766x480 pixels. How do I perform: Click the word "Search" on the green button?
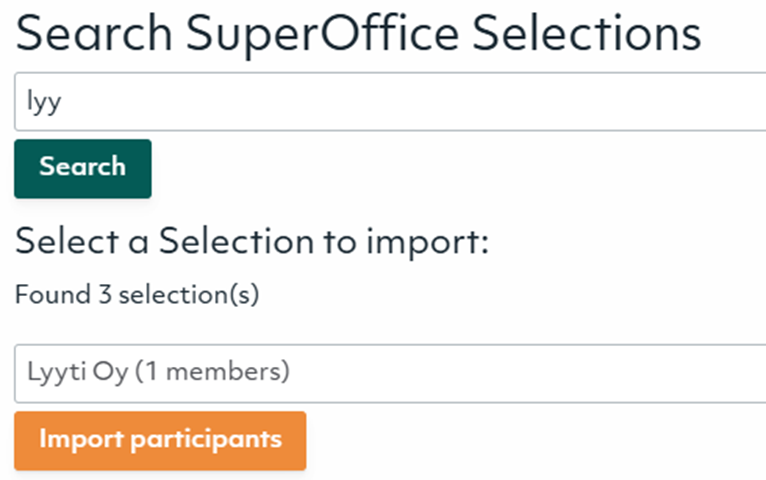coord(83,166)
